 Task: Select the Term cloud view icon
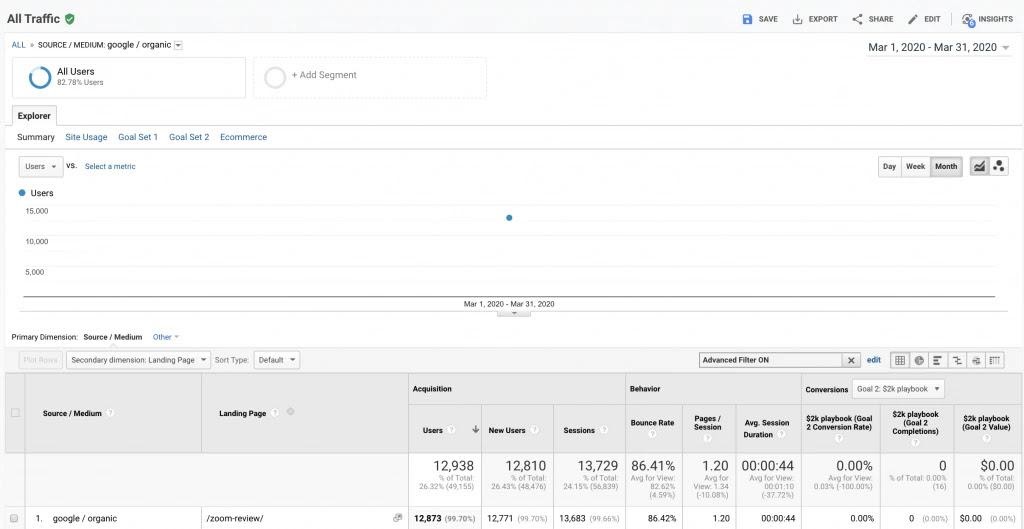pyautogui.click(x=976, y=360)
